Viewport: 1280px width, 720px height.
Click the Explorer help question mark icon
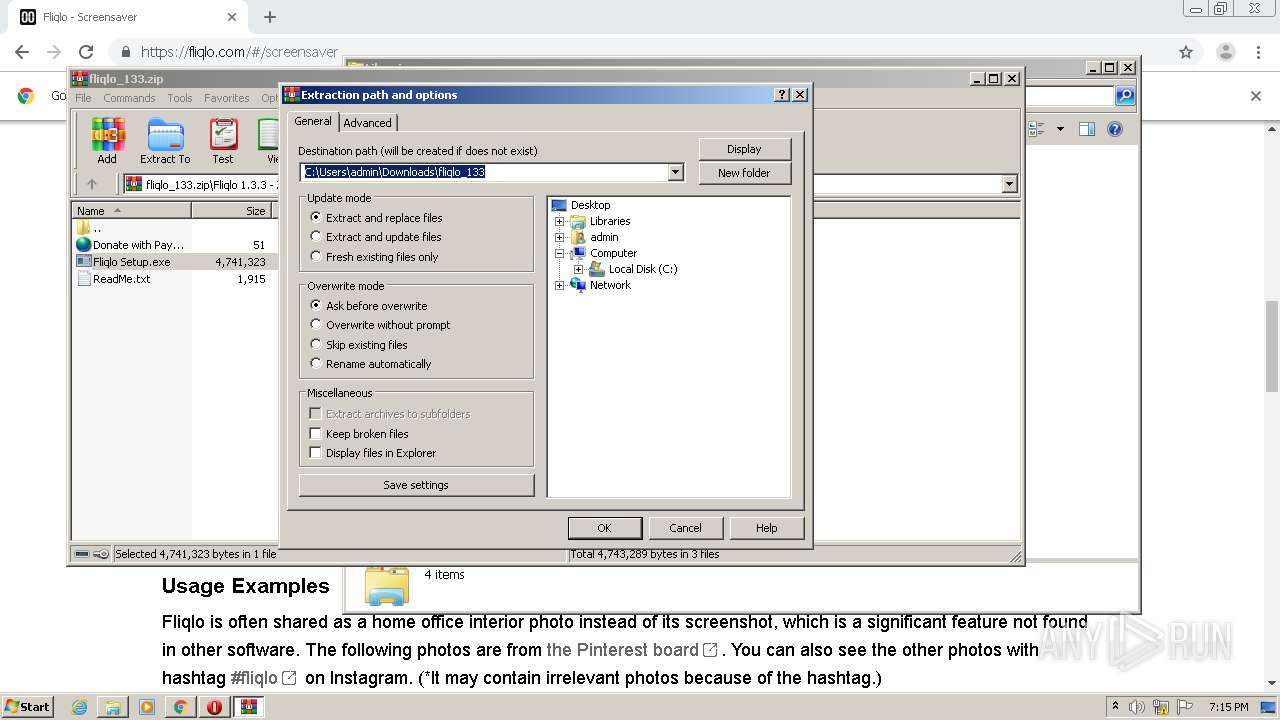pos(1115,129)
